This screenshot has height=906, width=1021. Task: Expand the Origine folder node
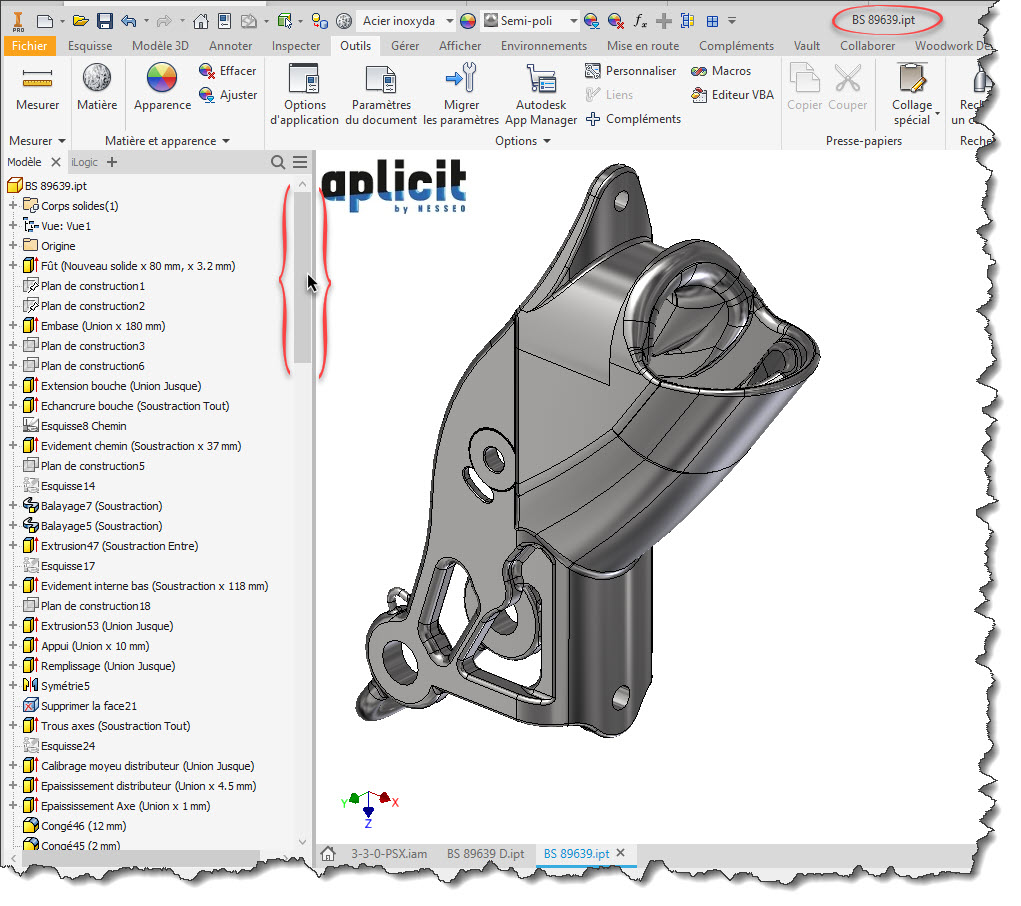tap(13, 246)
